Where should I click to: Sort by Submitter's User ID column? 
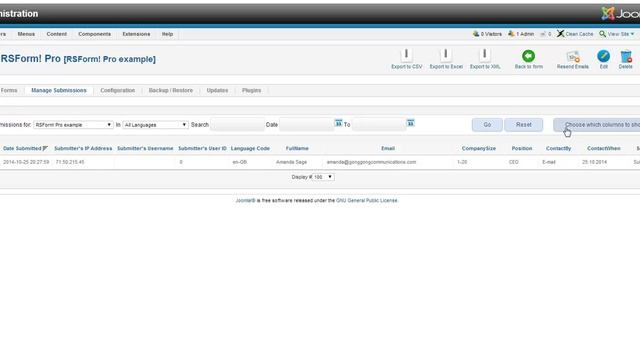click(202, 148)
